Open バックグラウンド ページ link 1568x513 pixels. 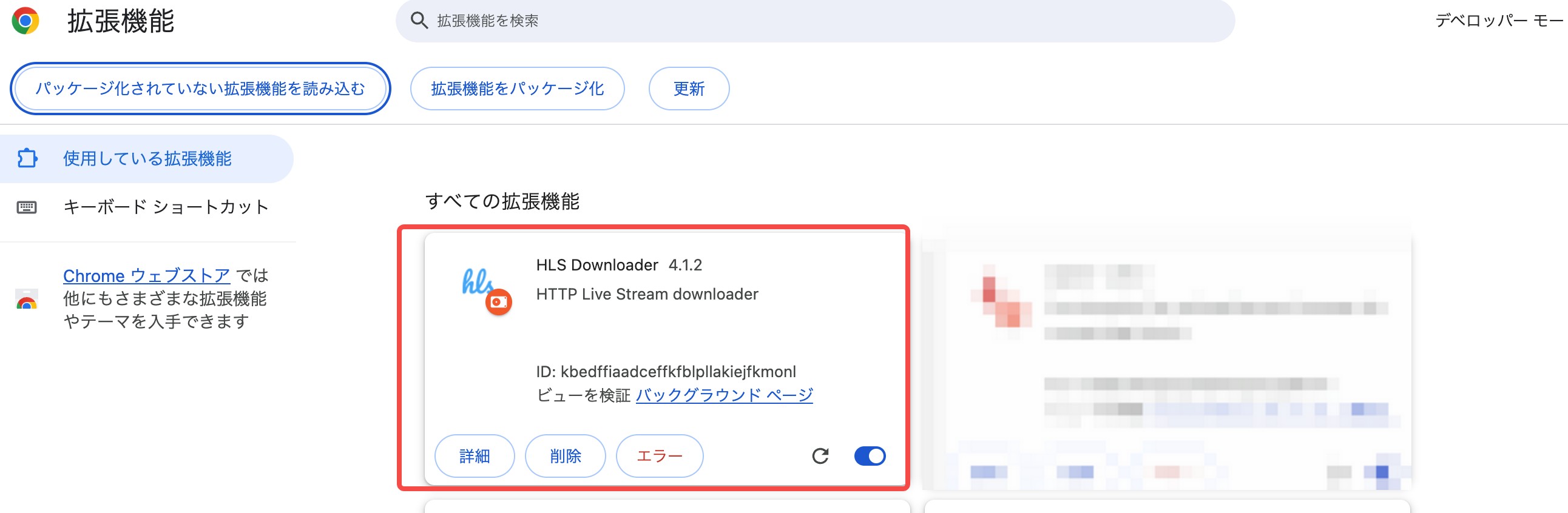tap(725, 395)
